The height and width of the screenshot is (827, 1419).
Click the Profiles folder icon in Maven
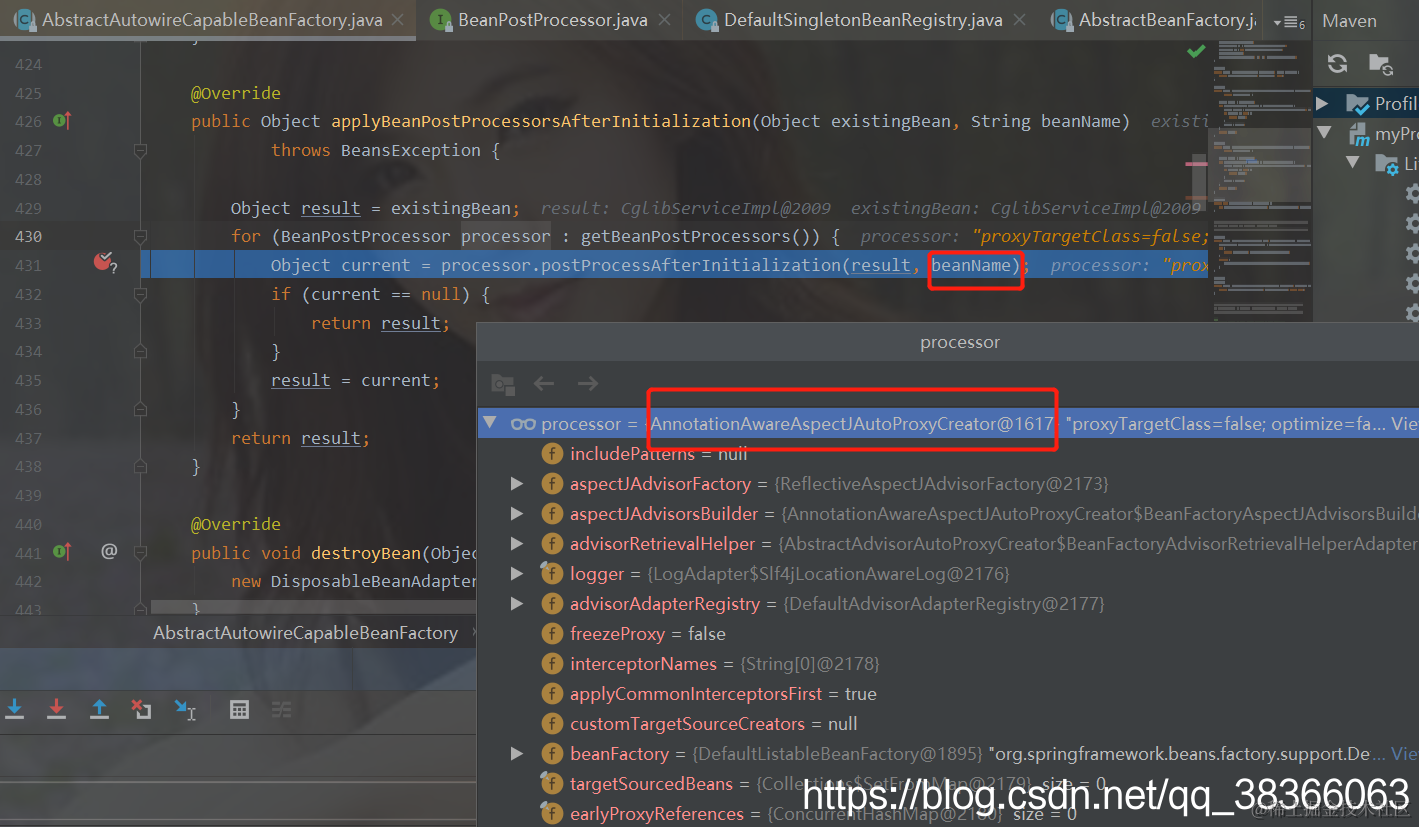pyautogui.click(x=1357, y=103)
